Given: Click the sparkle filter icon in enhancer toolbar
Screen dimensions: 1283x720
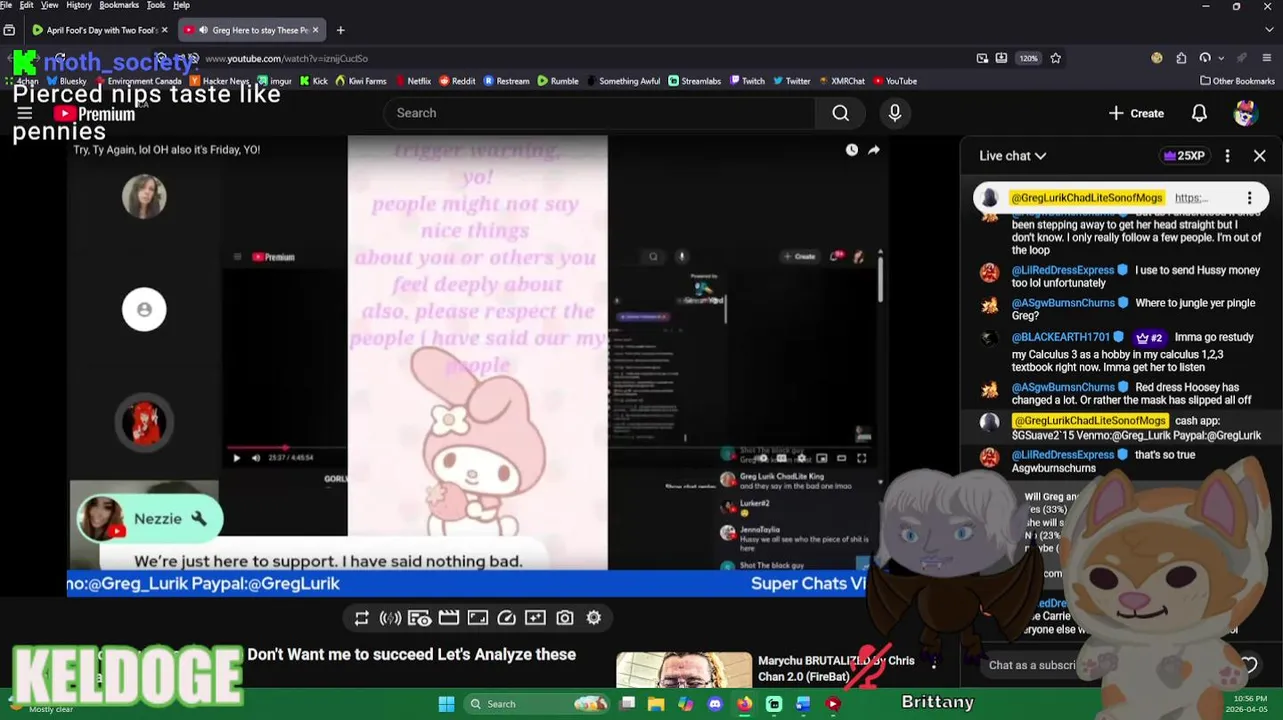Looking at the screenshot, I should click(536, 618).
